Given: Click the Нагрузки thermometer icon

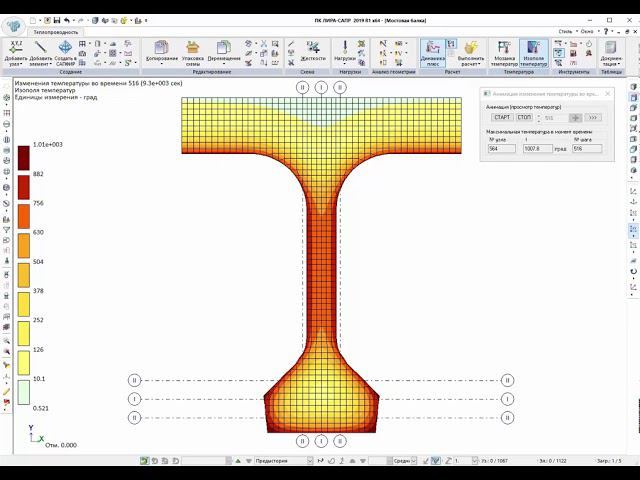Looking at the screenshot, I should tap(345, 49).
